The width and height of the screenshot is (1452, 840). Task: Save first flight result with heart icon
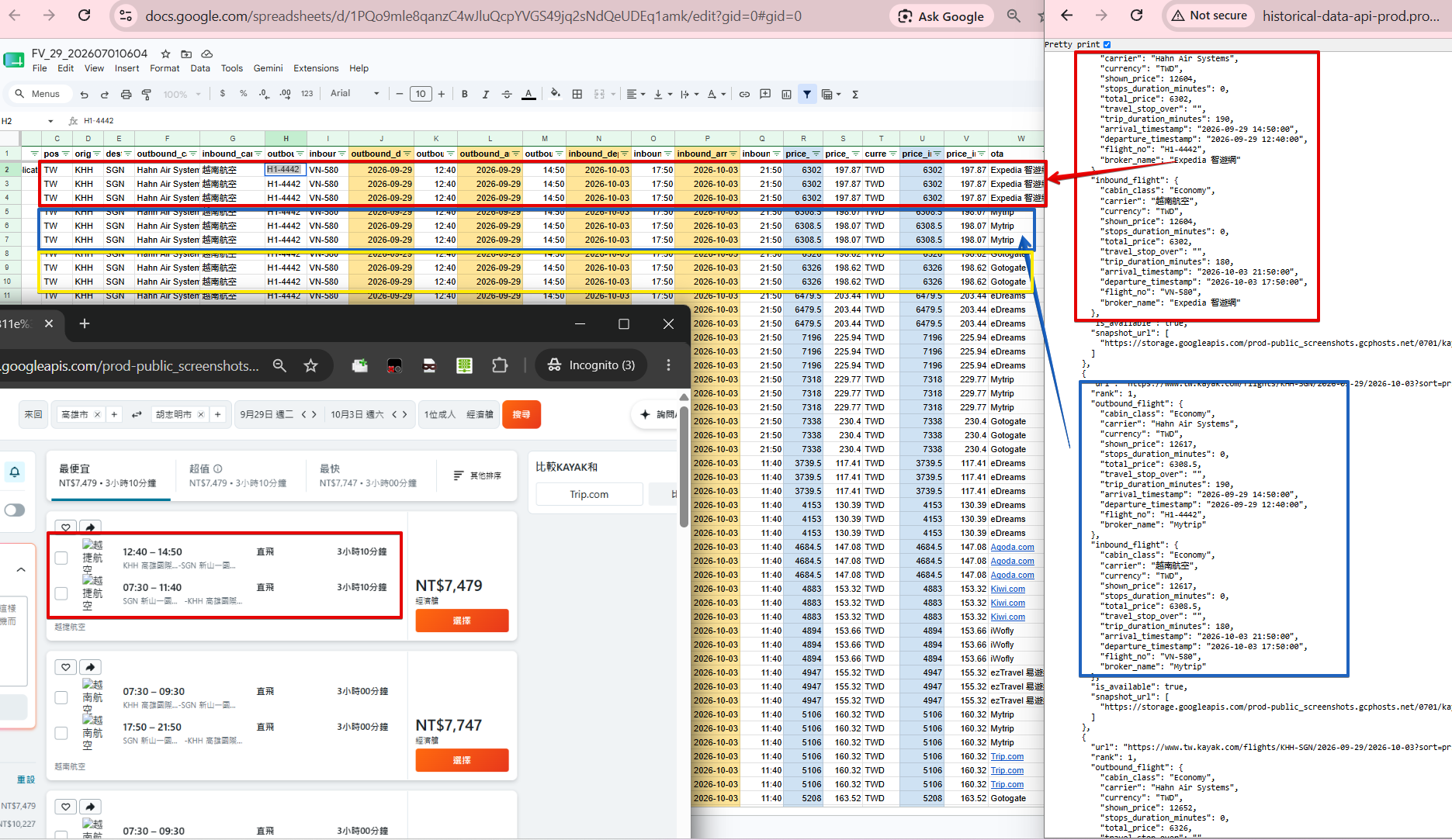point(66,527)
